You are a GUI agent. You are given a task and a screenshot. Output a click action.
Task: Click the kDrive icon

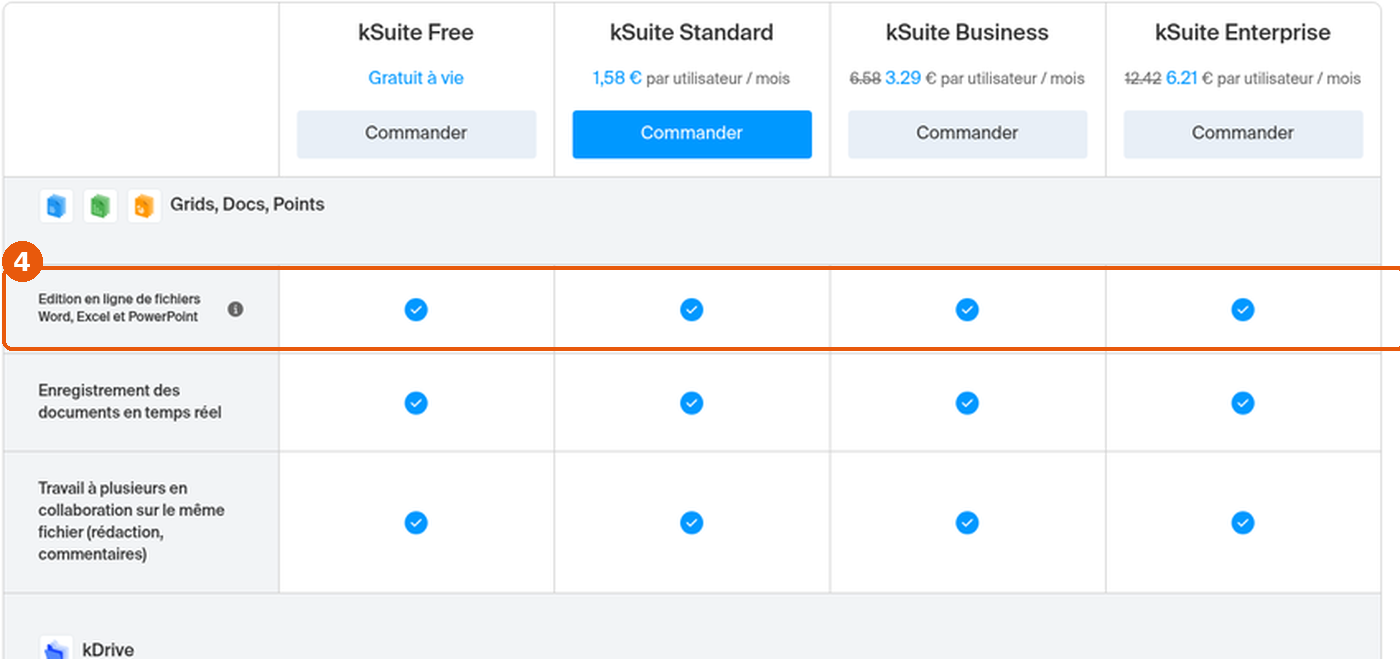coord(56,649)
